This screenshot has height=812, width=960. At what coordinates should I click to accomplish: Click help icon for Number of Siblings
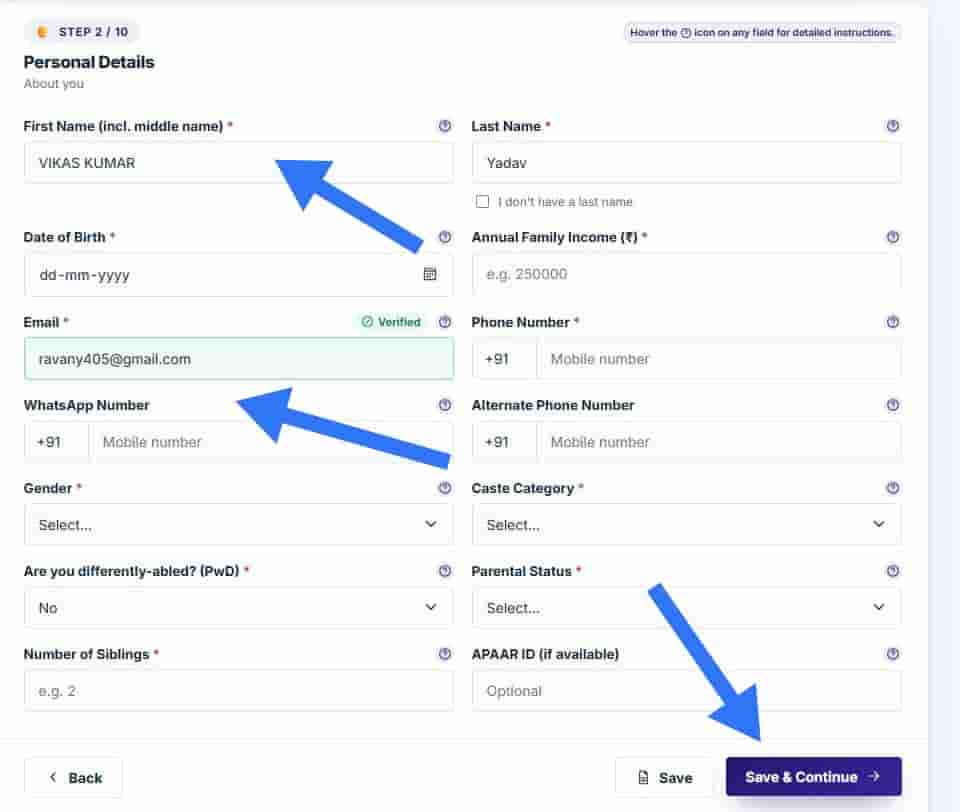[444, 654]
